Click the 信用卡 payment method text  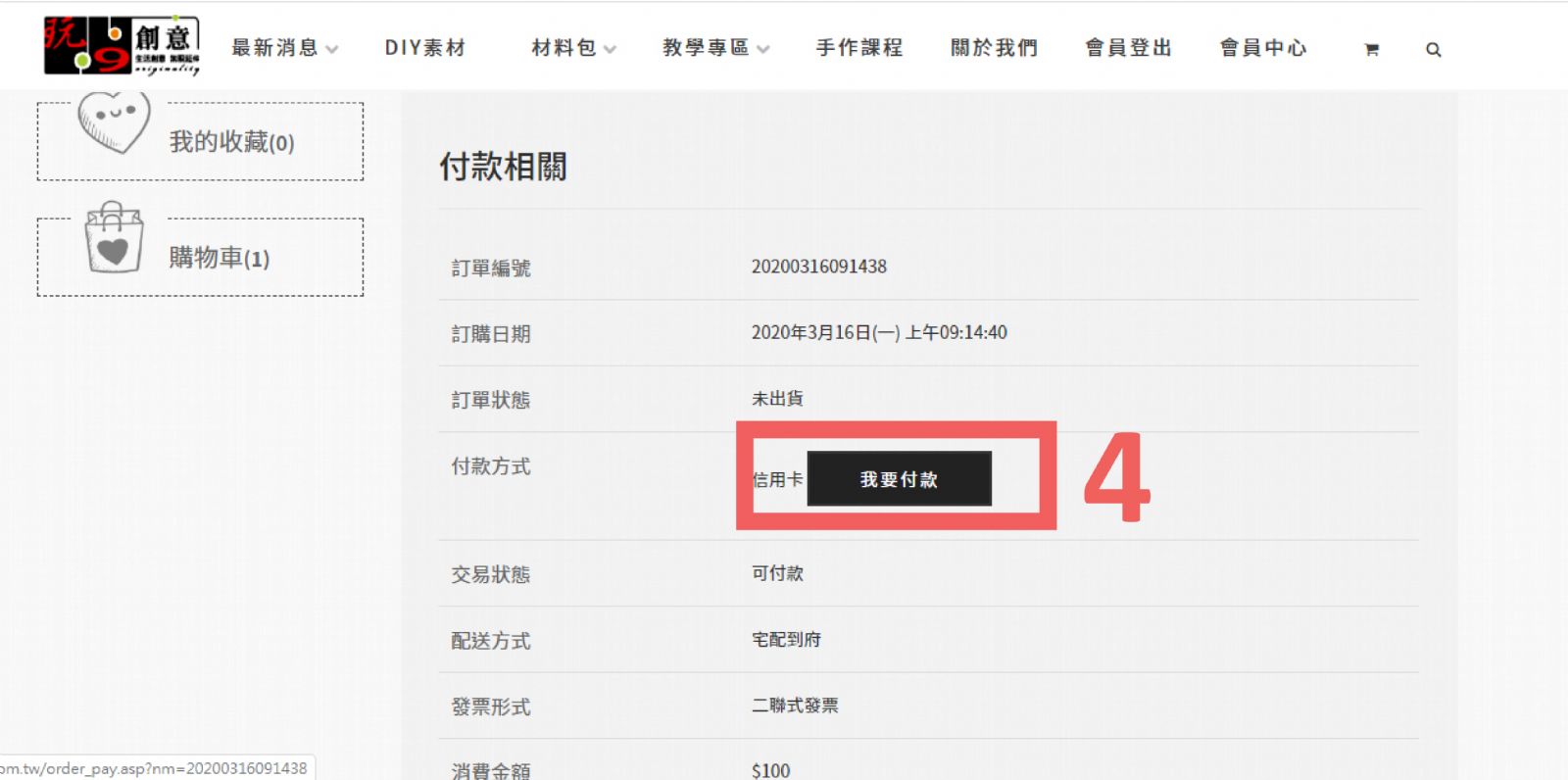(778, 479)
